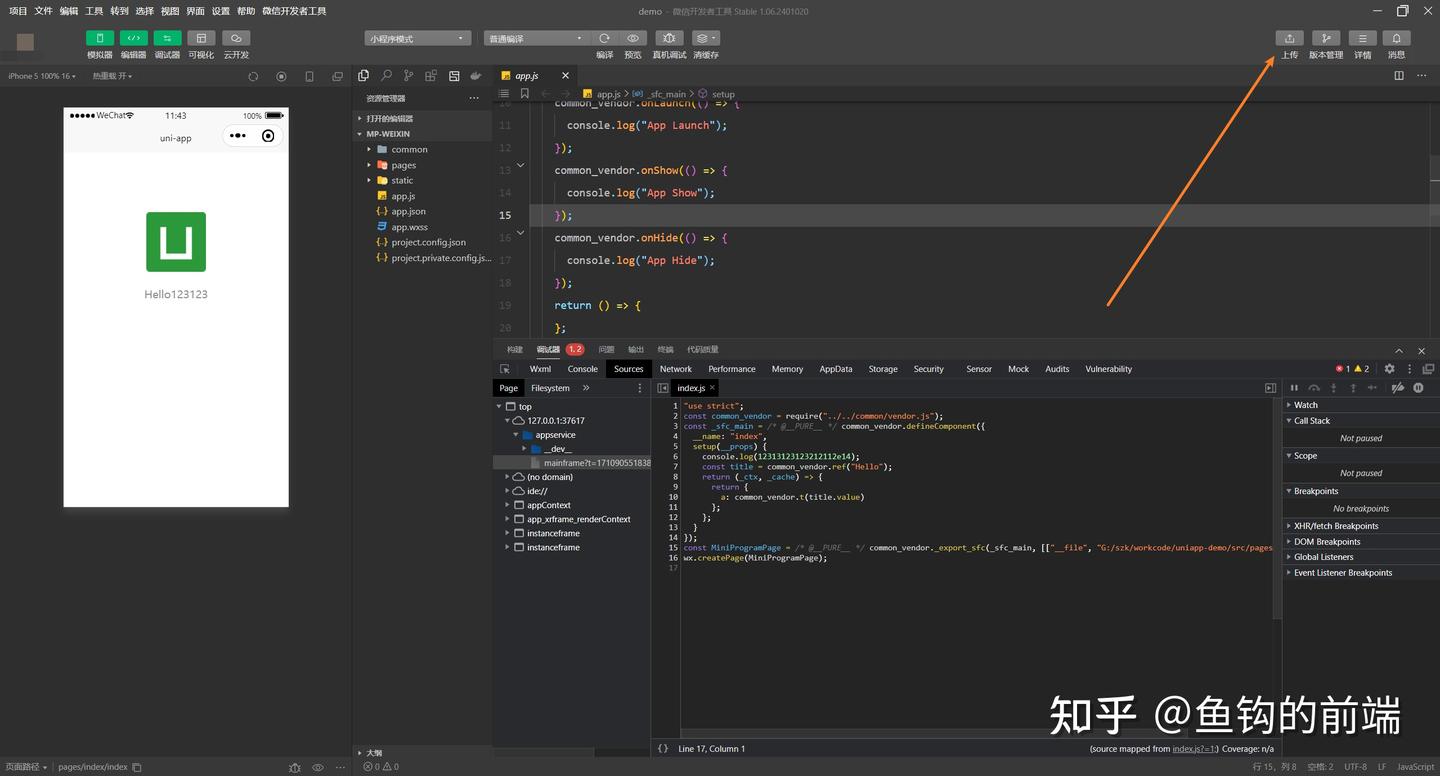The width and height of the screenshot is (1440, 776).
Task: Switch to the Console tab
Action: [583, 369]
